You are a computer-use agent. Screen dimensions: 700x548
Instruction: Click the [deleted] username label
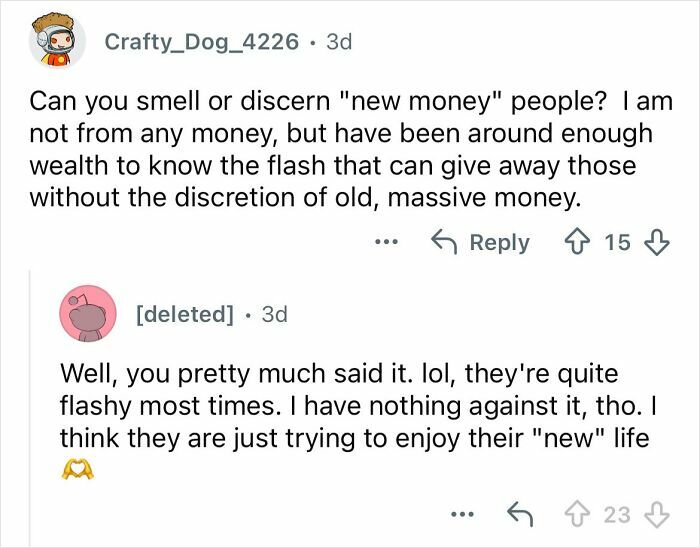184,314
